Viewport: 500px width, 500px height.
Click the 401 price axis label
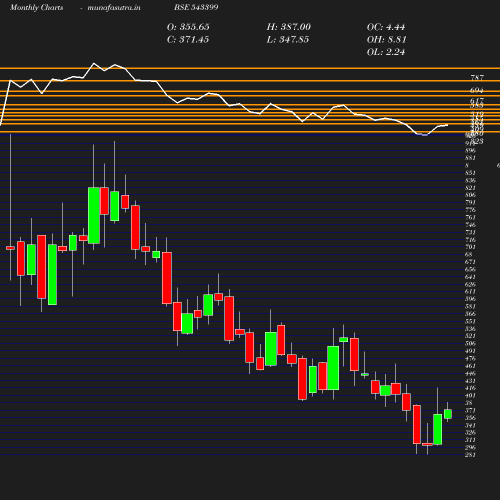point(470,396)
